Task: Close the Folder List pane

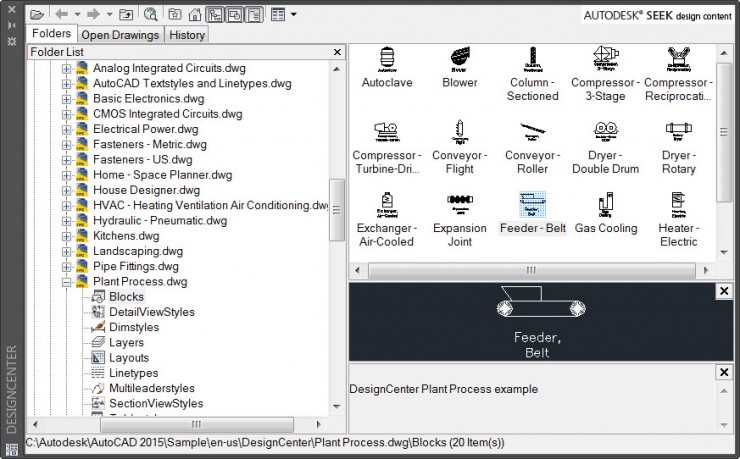Action: (x=337, y=52)
